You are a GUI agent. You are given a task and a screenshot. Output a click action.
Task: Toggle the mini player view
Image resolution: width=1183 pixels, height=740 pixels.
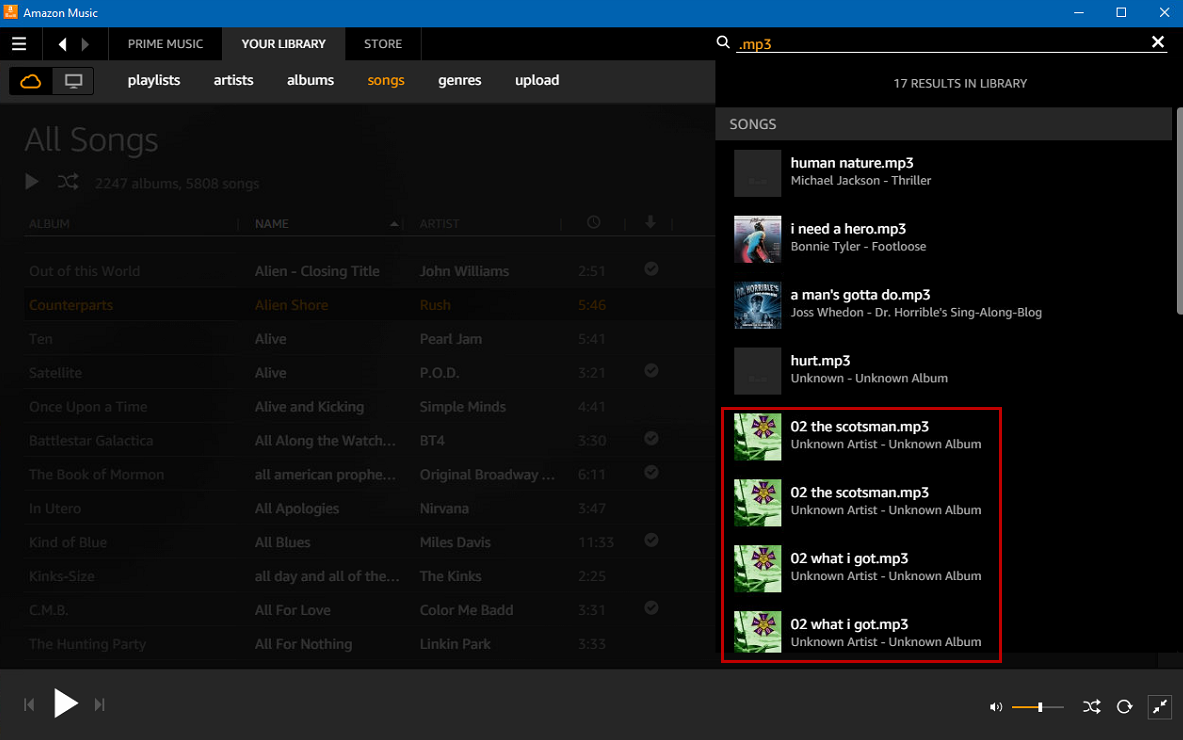coord(1160,707)
